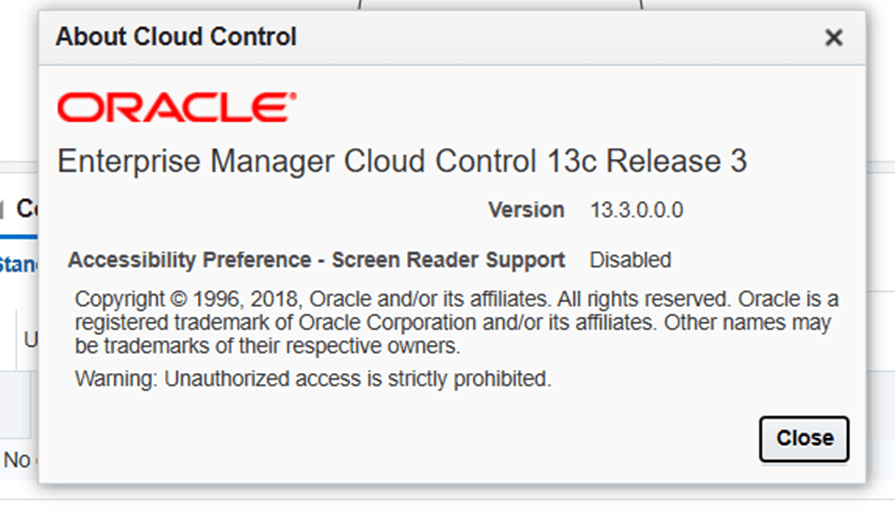Click the About Cloud Control title
Image resolution: width=895 pixels, height=508 pixels.
[x=176, y=38]
